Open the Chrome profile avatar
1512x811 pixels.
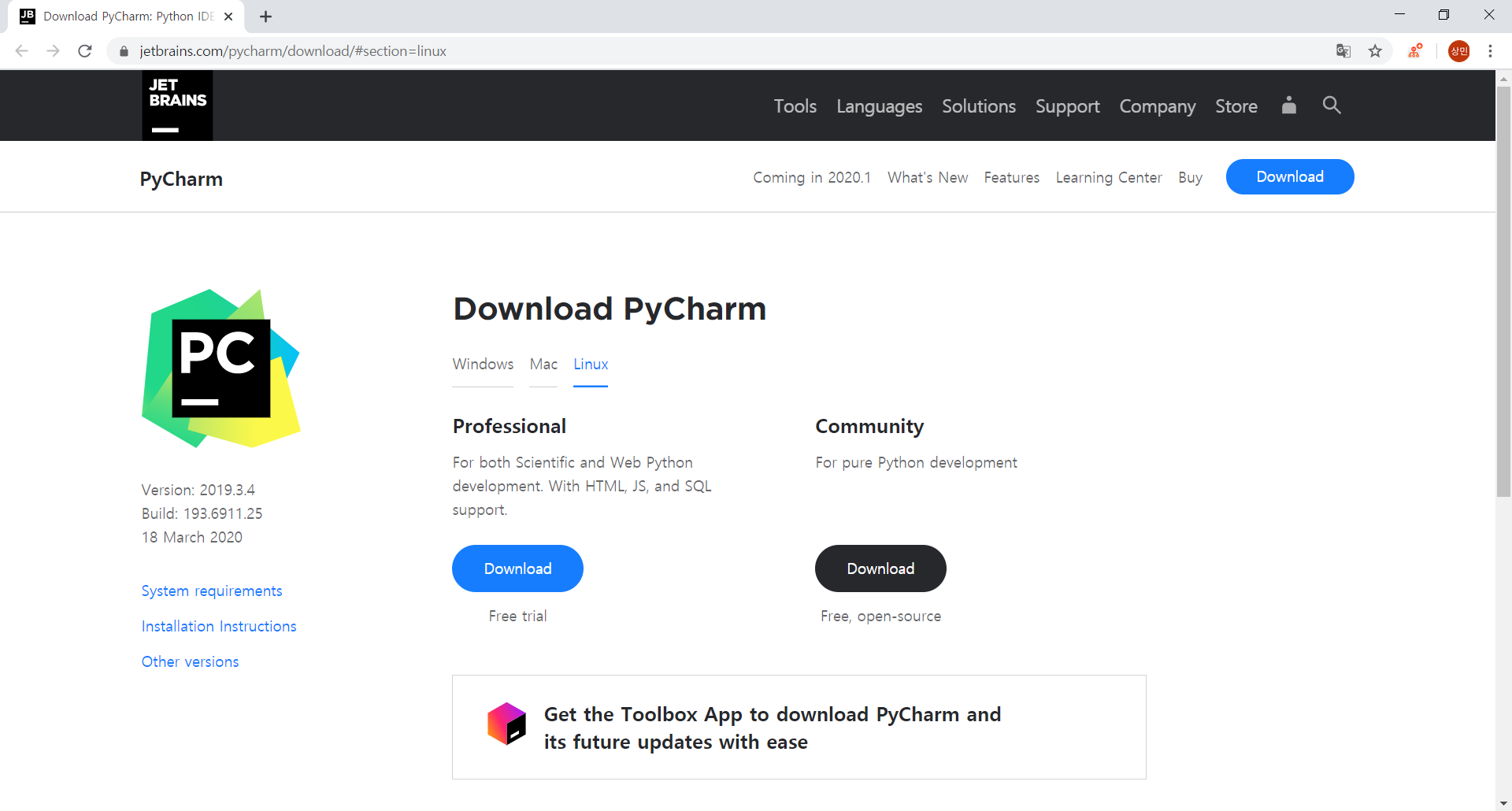pyautogui.click(x=1459, y=51)
